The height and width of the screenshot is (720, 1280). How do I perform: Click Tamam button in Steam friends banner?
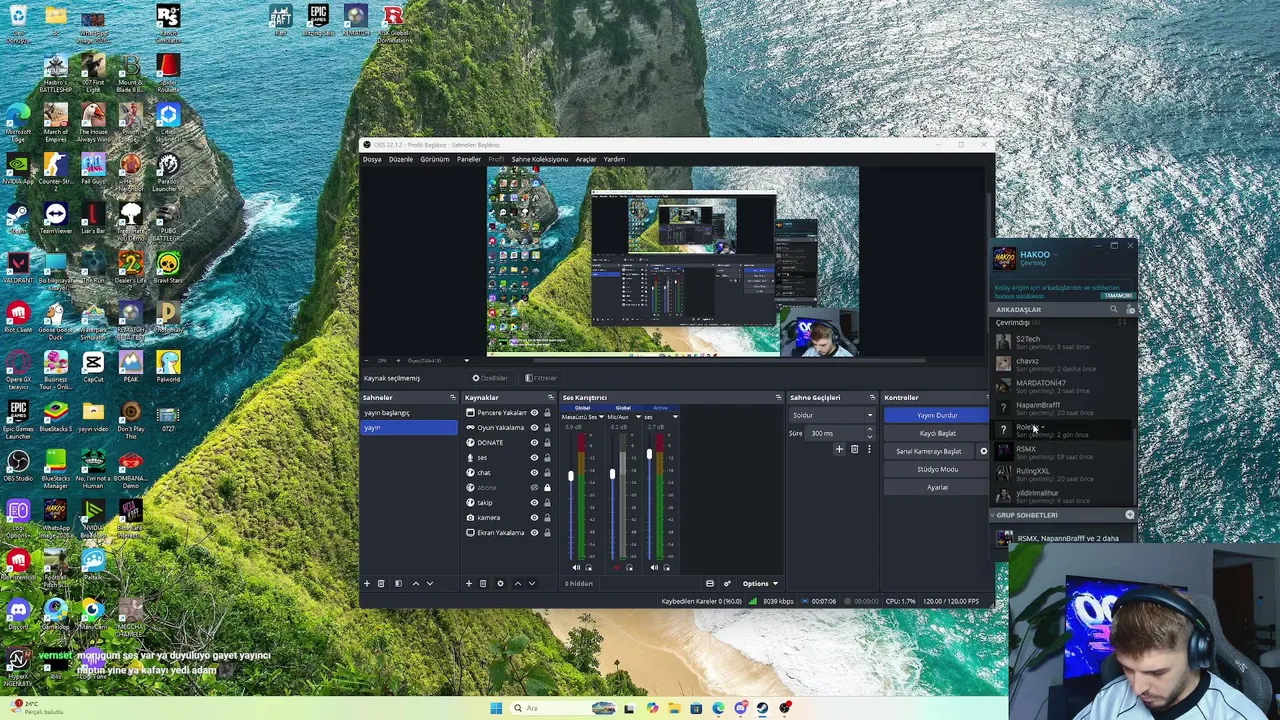1117,296
